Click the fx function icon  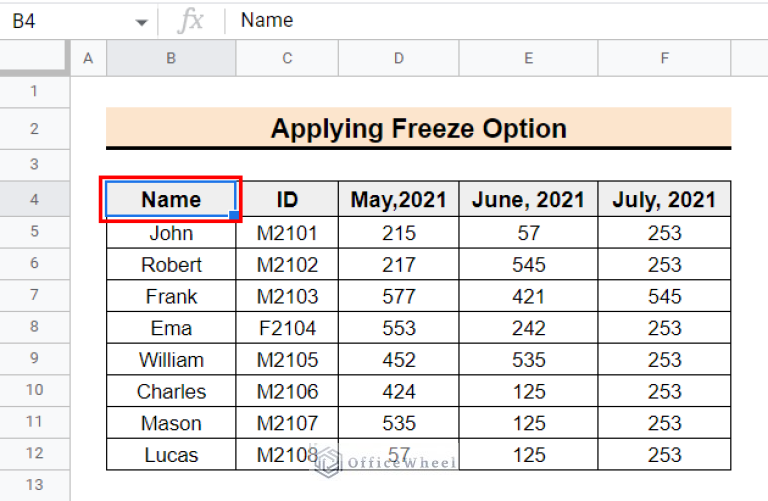point(189,20)
